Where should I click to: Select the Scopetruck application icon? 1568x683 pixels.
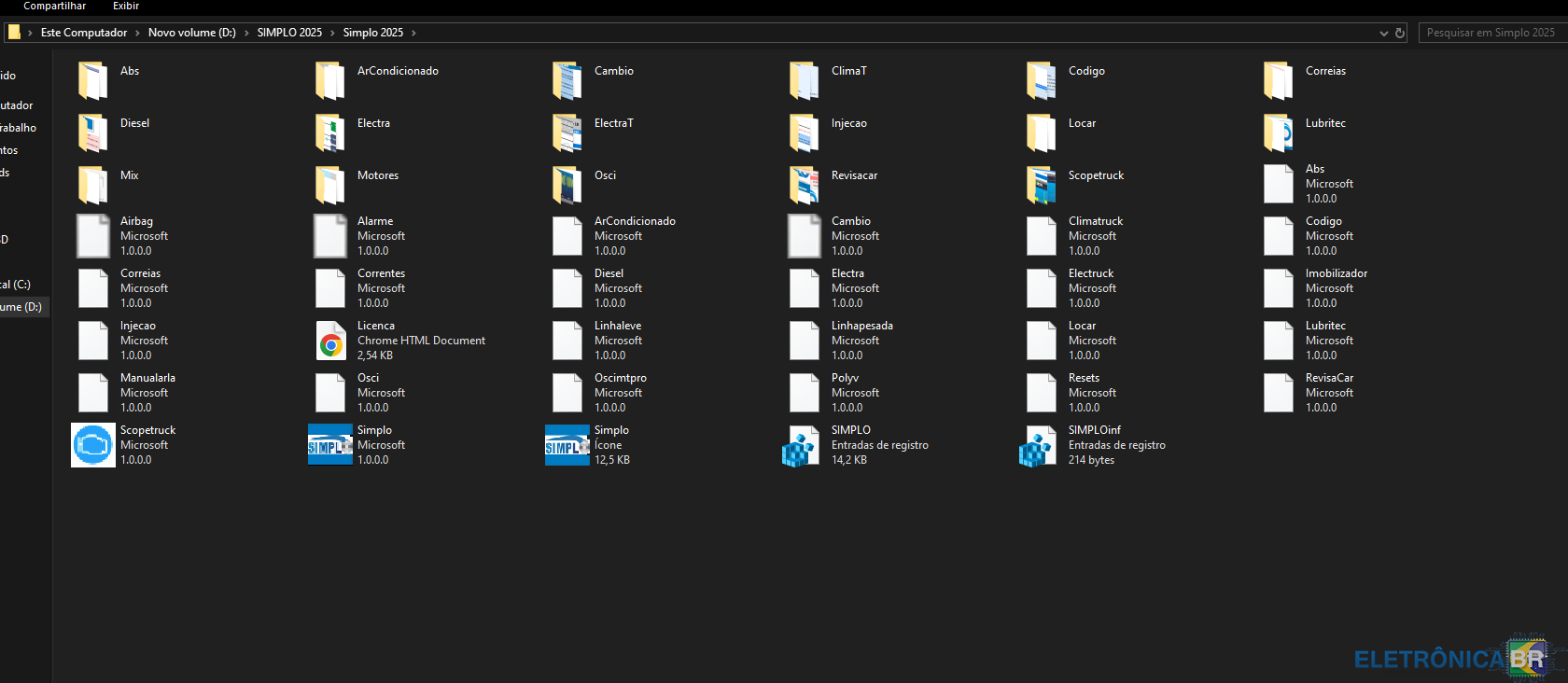(x=93, y=445)
